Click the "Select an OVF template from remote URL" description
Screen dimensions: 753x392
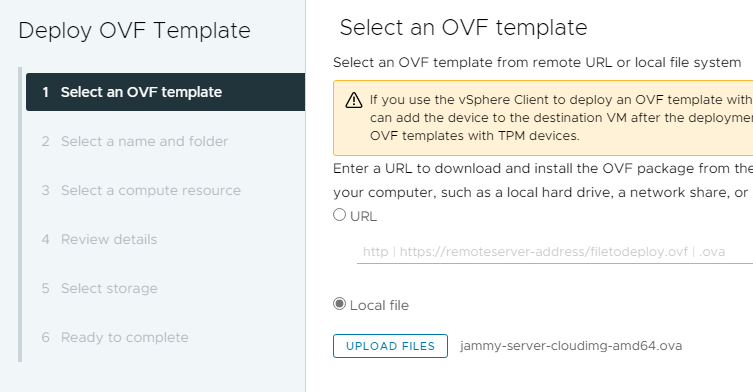coord(537,62)
